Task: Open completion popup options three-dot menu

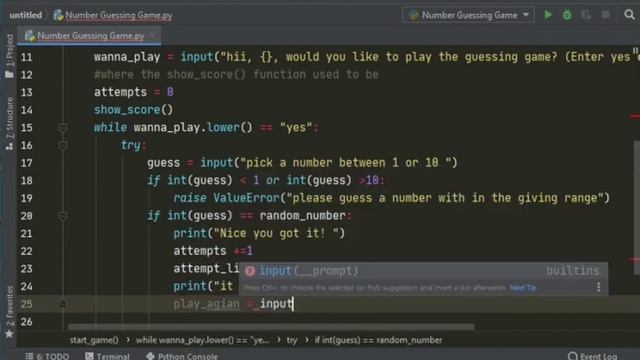Action: [598, 287]
